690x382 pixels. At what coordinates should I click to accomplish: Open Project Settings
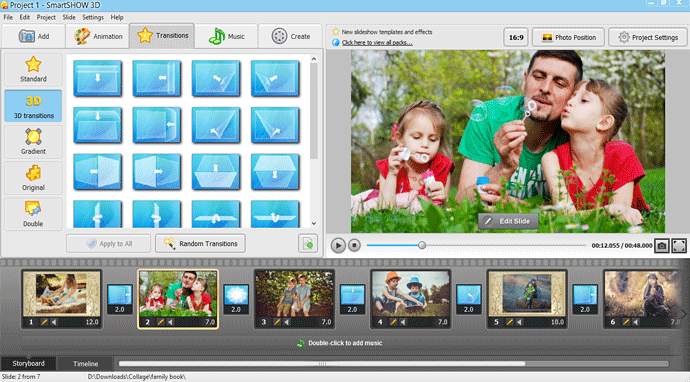pyautogui.click(x=648, y=37)
